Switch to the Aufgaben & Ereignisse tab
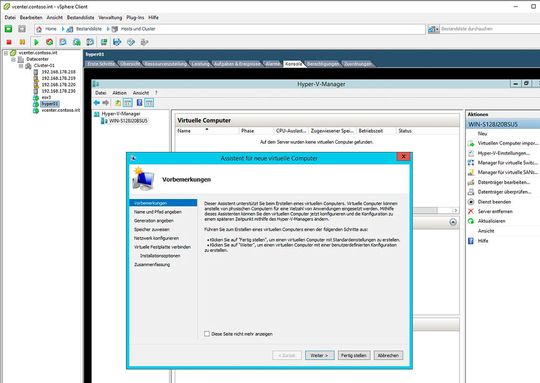Screen dimensions: 540x383 [237, 64]
